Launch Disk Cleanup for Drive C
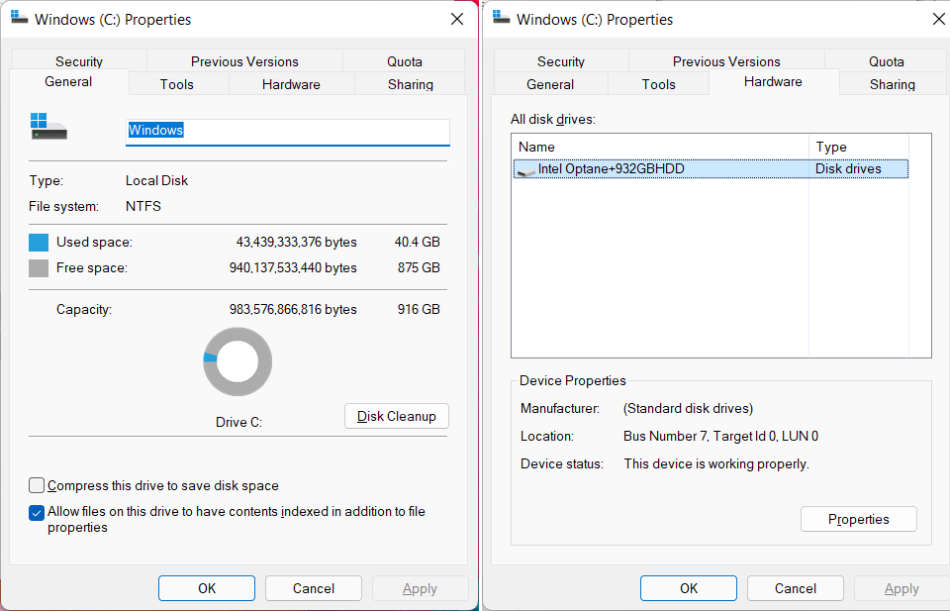Screen dimensions: 950x611 tap(397, 416)
